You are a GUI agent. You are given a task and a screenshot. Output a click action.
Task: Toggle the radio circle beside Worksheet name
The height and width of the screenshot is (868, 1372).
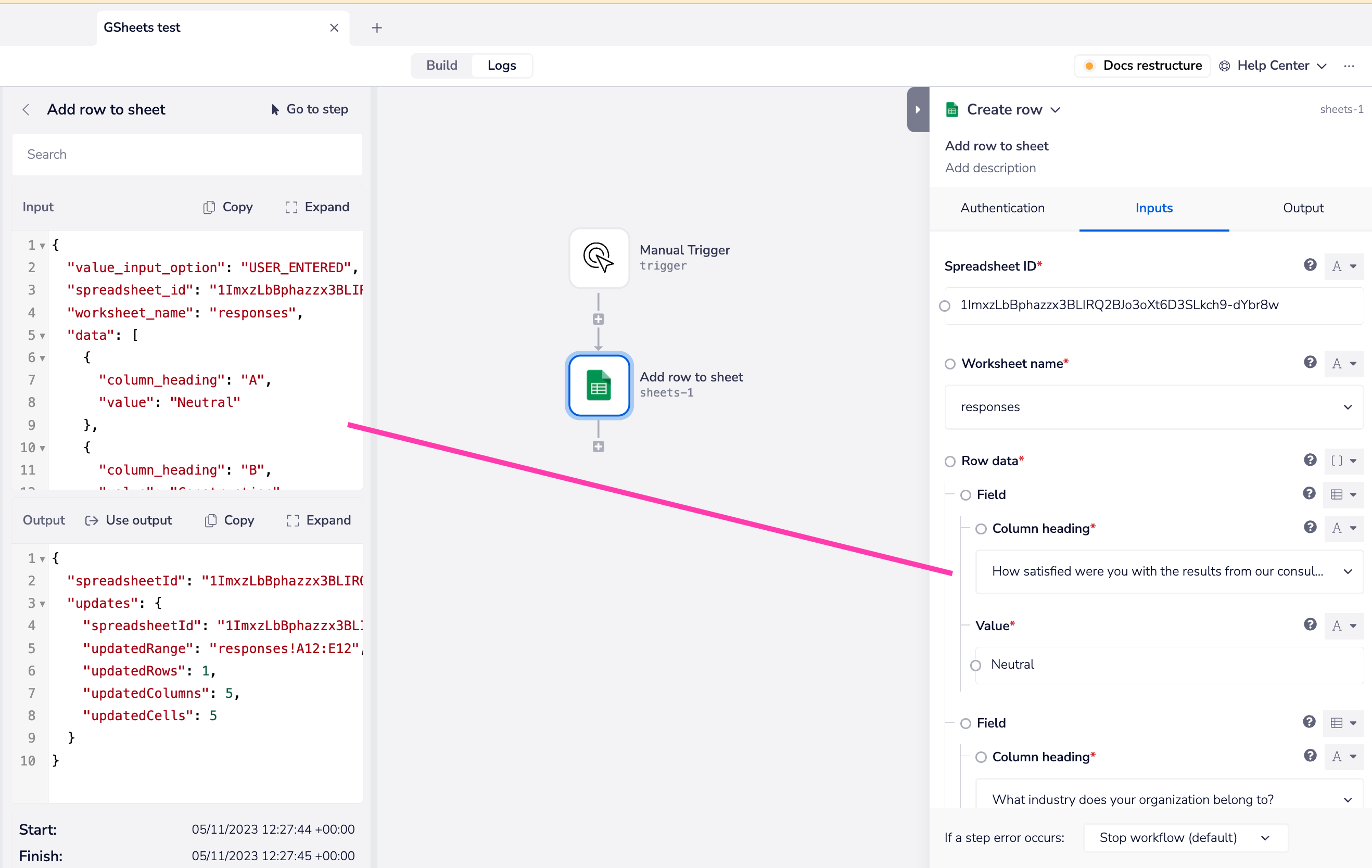(x=950, y=364)
